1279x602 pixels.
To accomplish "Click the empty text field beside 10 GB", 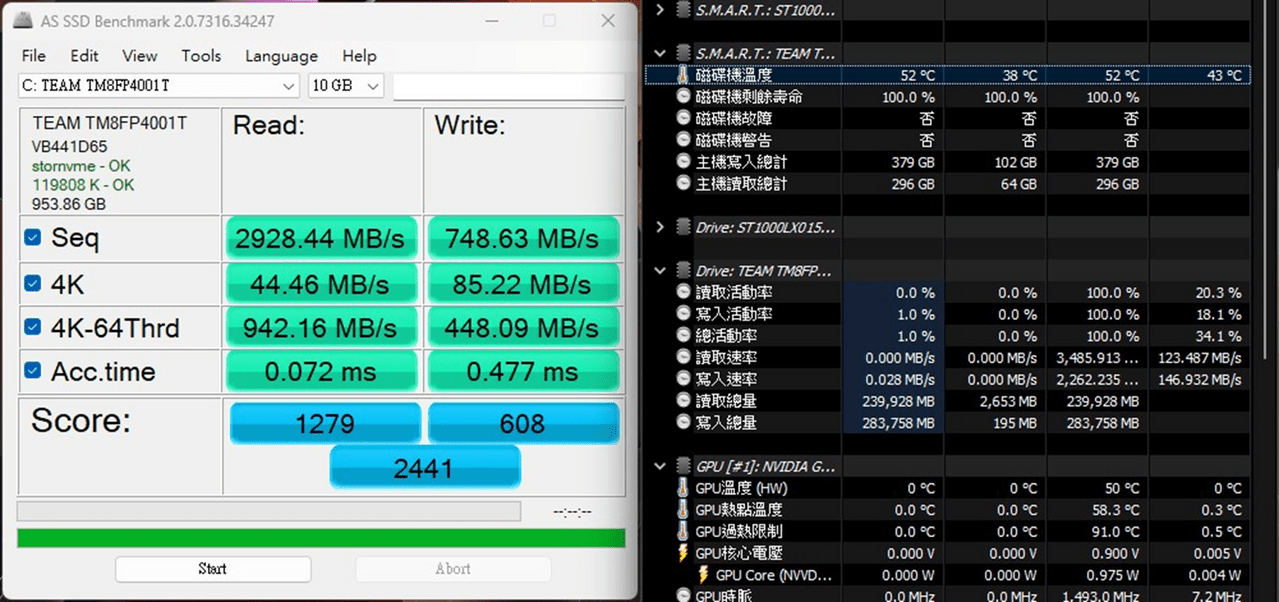I will click(509, 86).
